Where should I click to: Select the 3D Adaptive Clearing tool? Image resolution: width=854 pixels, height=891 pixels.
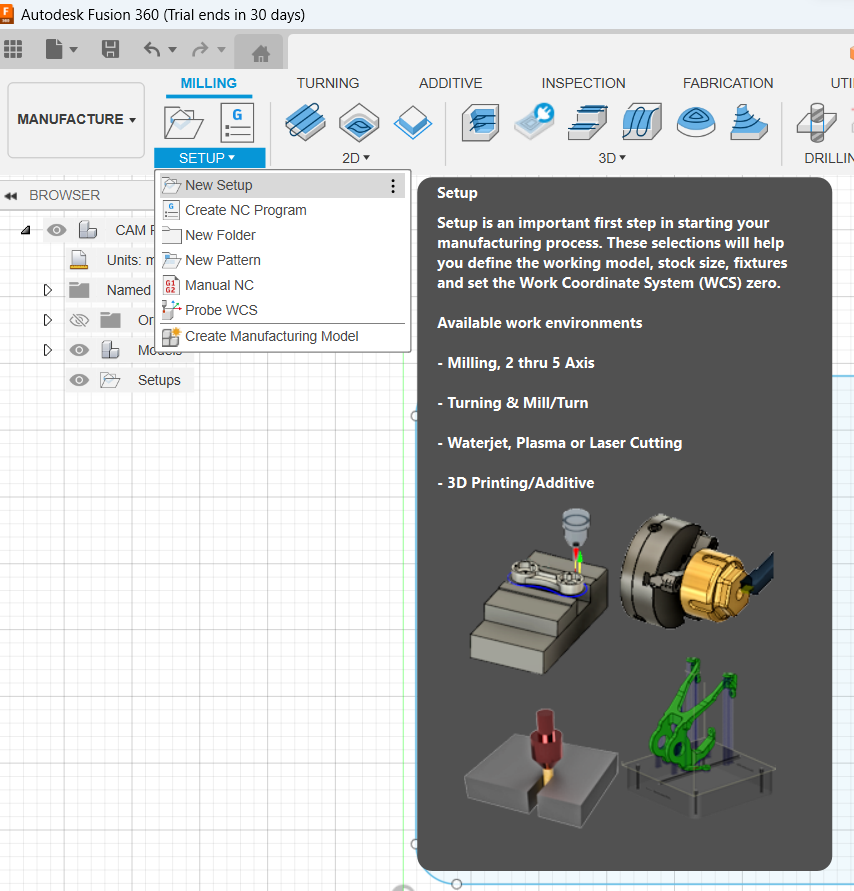481,122
